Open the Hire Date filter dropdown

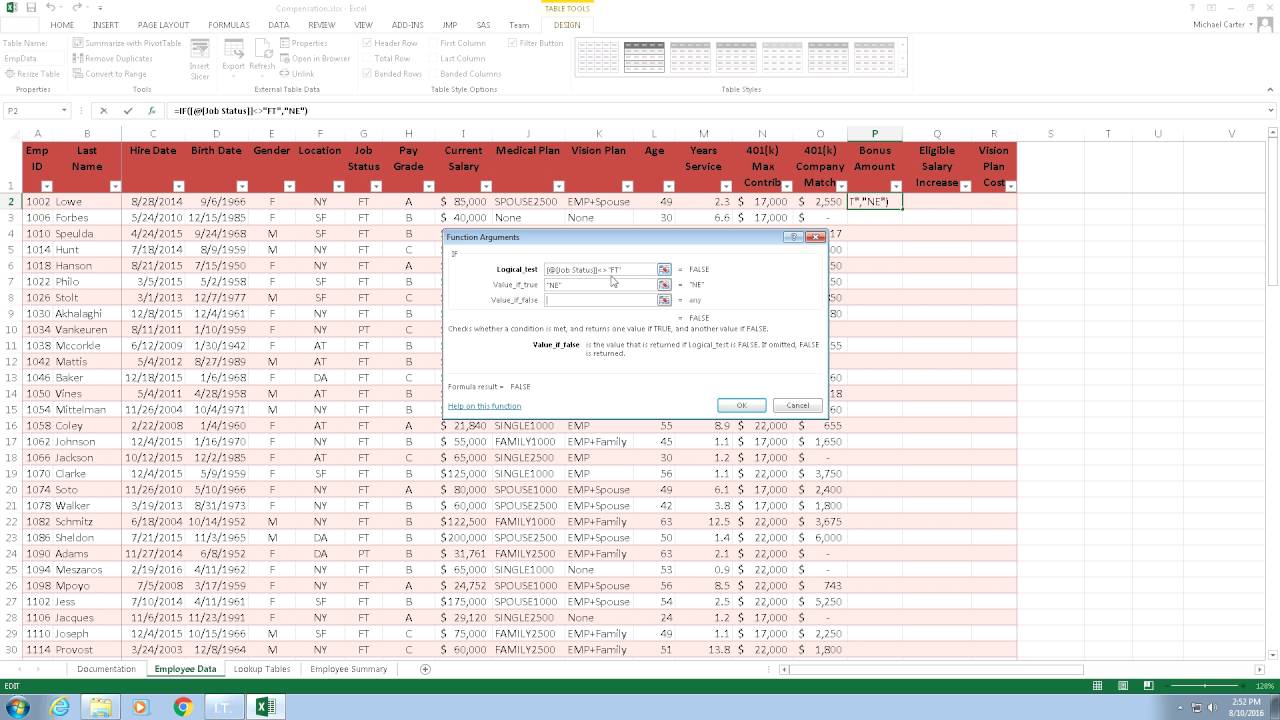pyautogui.click(x=179, y=186)
